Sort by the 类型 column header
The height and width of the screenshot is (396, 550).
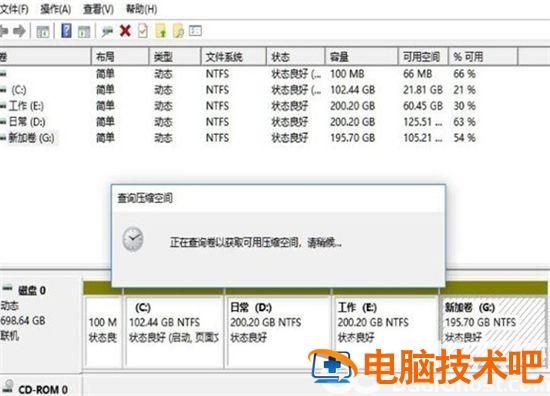tap(175, 56)
